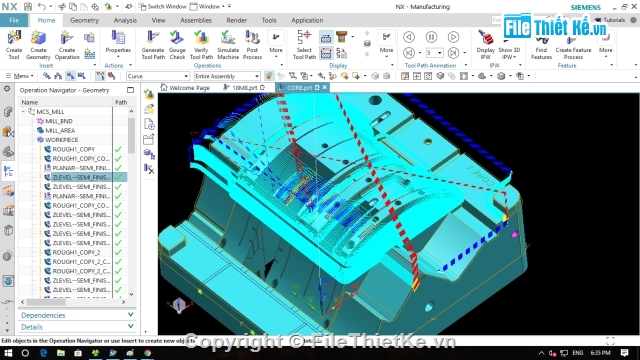Click Generate Tool Path
Viewport: 640px width, 360px height.
(x=153, y=45)
